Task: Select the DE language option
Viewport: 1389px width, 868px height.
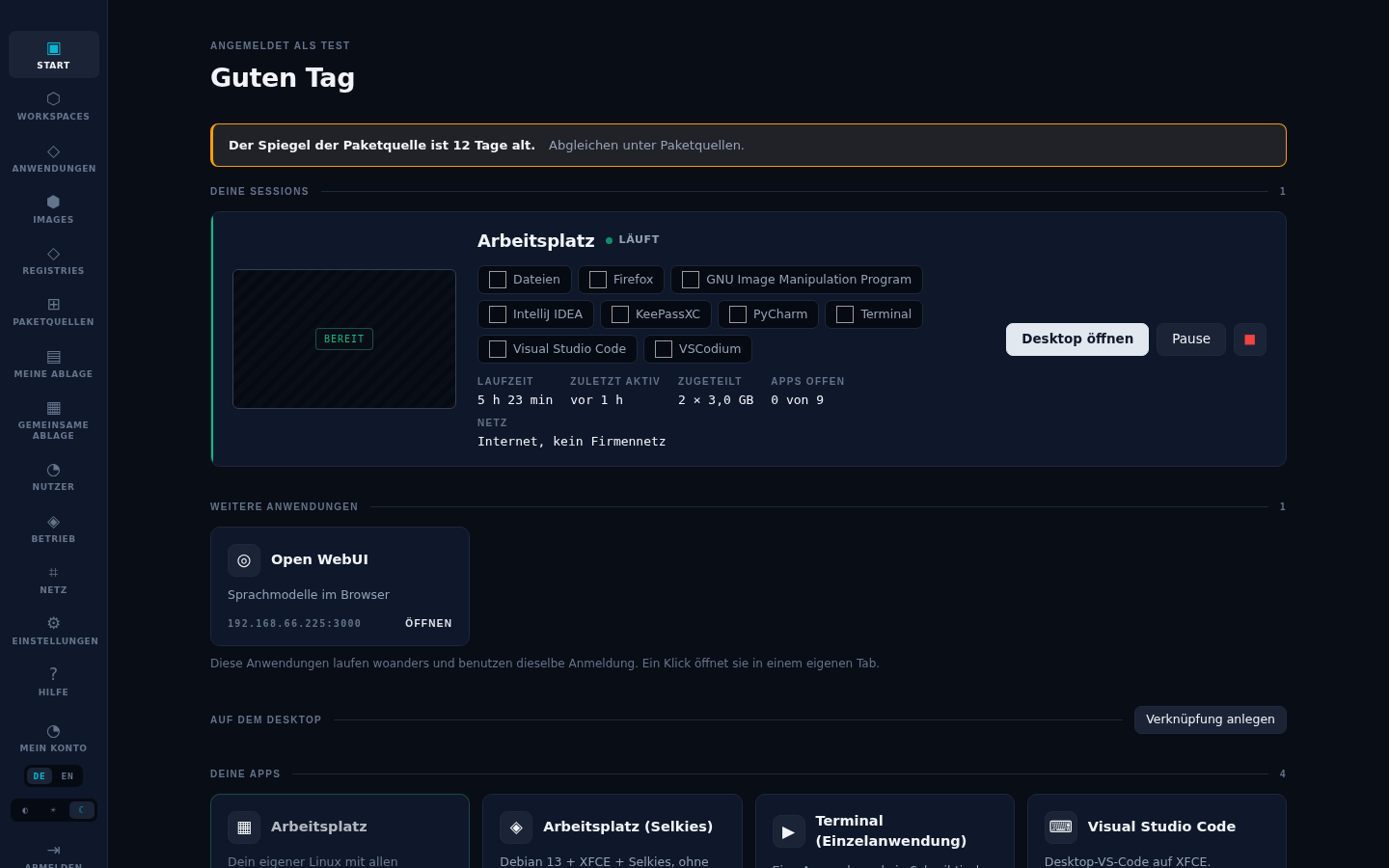Action: pyautogui.click(x=39, y=776)
